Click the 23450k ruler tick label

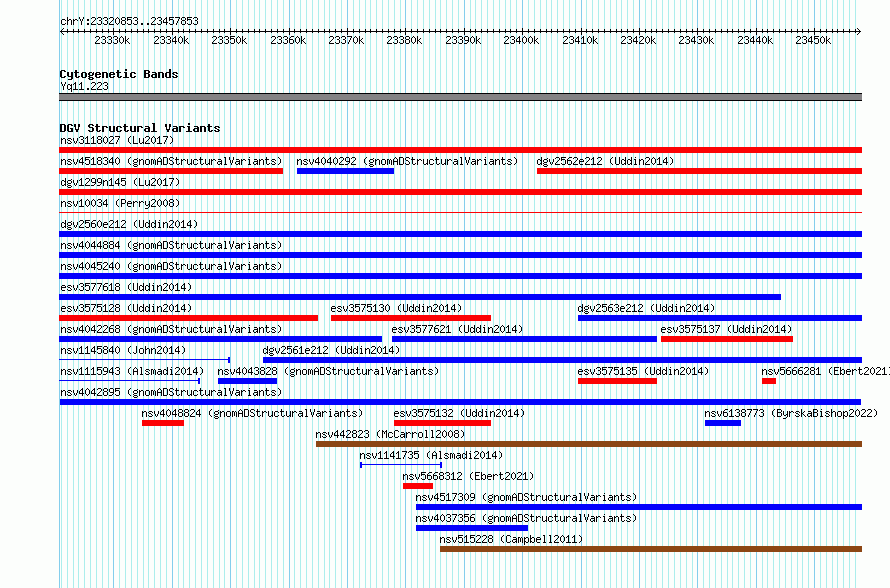813,40
